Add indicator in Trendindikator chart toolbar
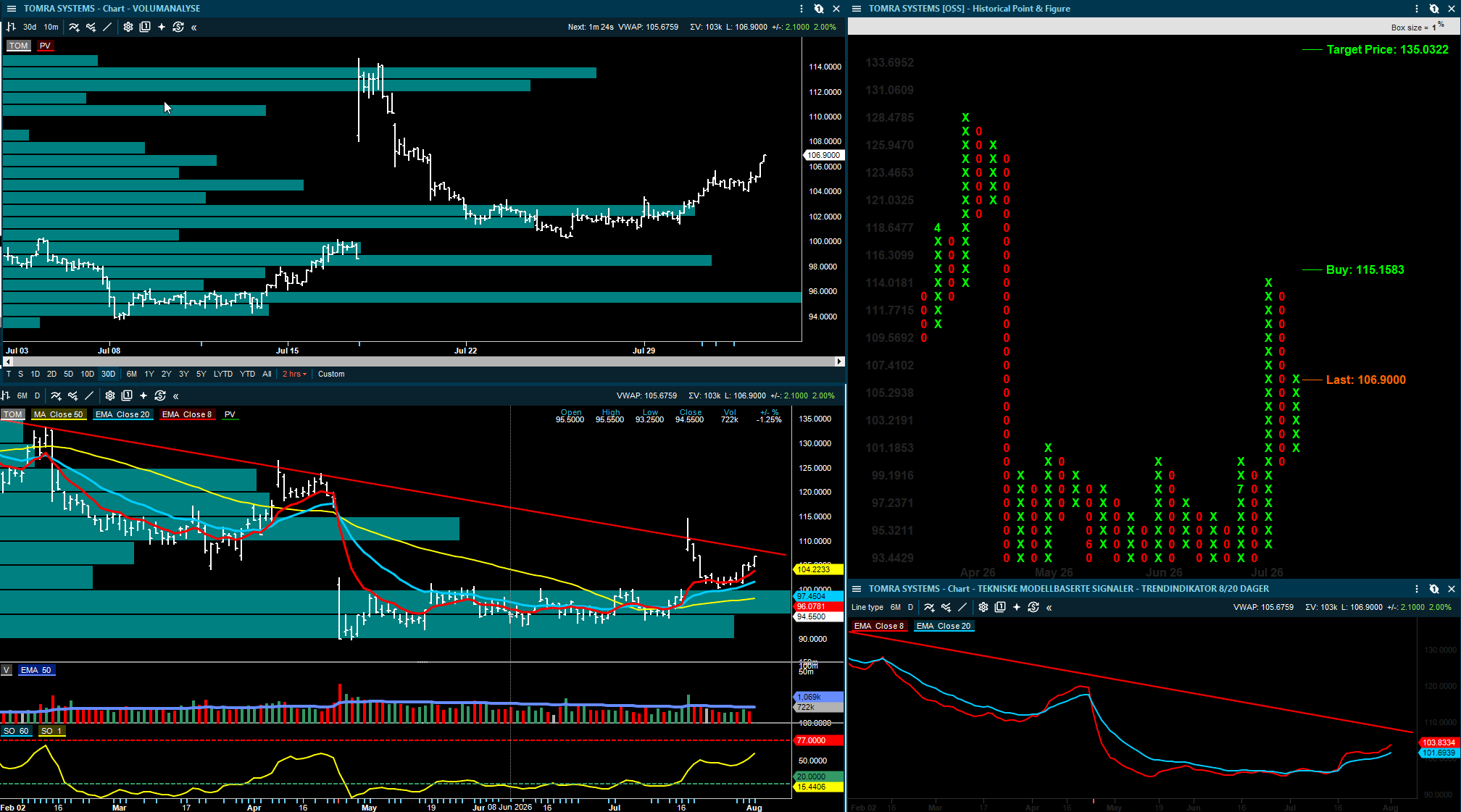The width and height of the screenshot is (1461, 812). [x=929, y=607]
